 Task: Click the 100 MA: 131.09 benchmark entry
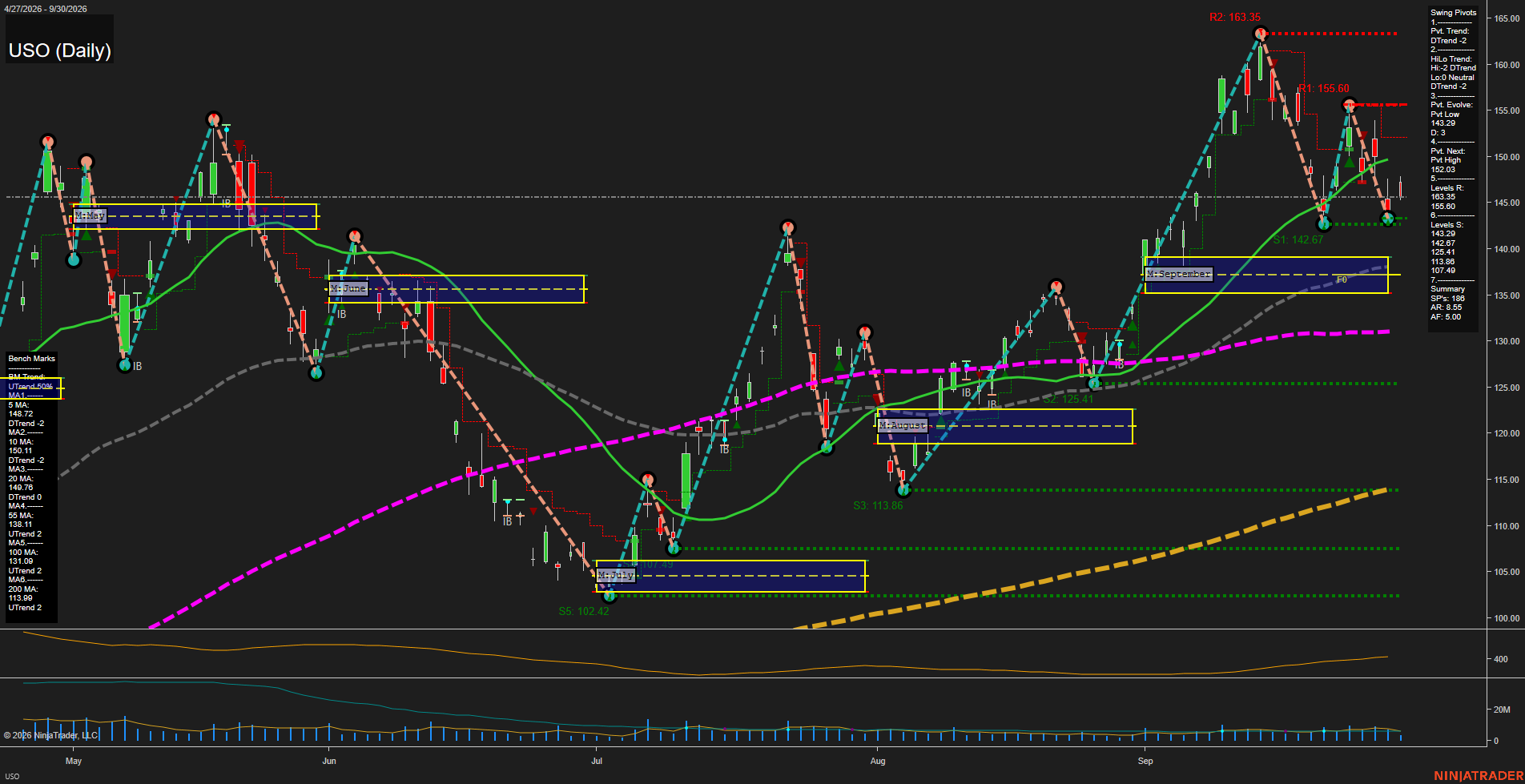coord(22,557)
